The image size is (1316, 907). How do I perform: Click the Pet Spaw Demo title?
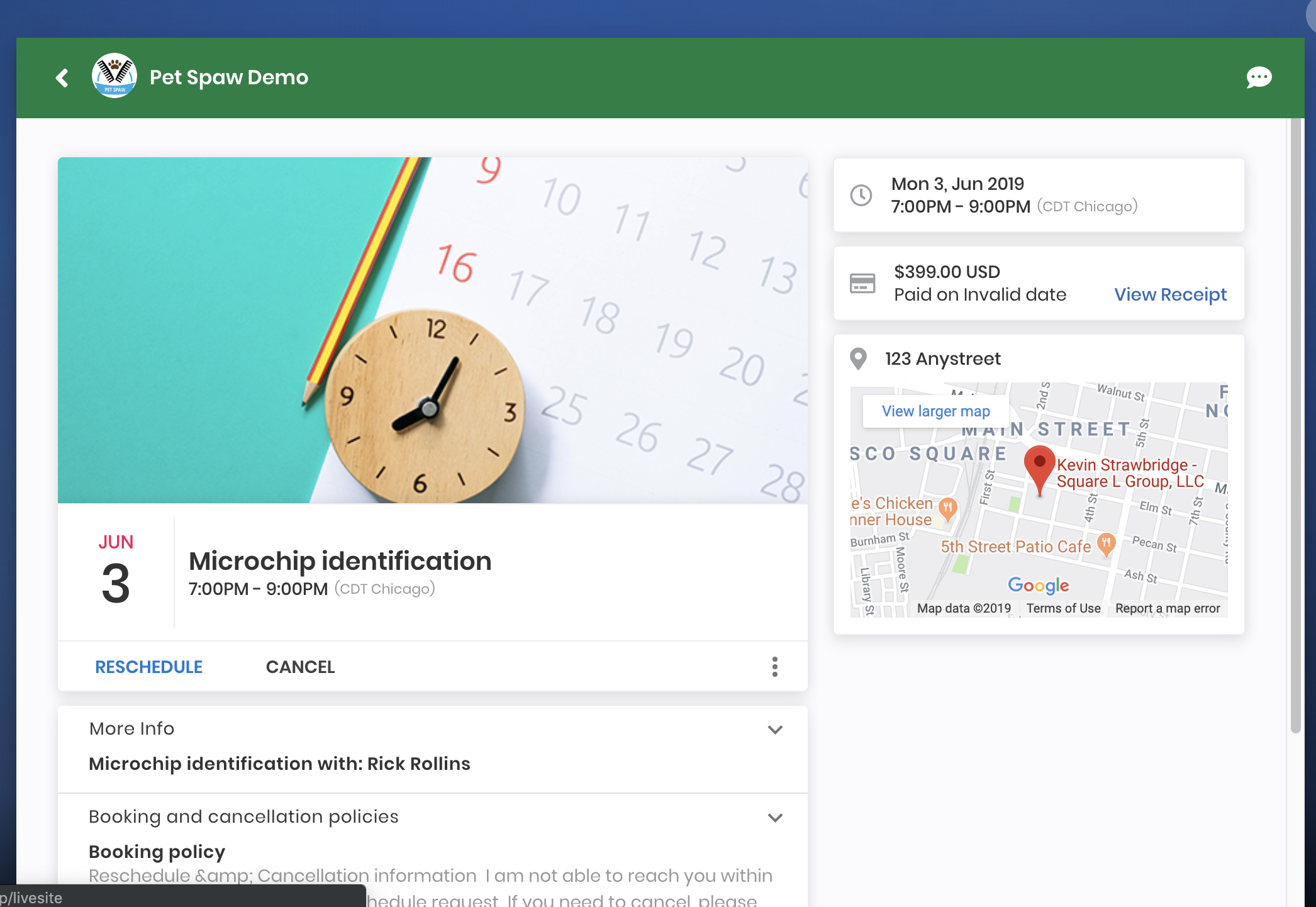click(229, 77)
